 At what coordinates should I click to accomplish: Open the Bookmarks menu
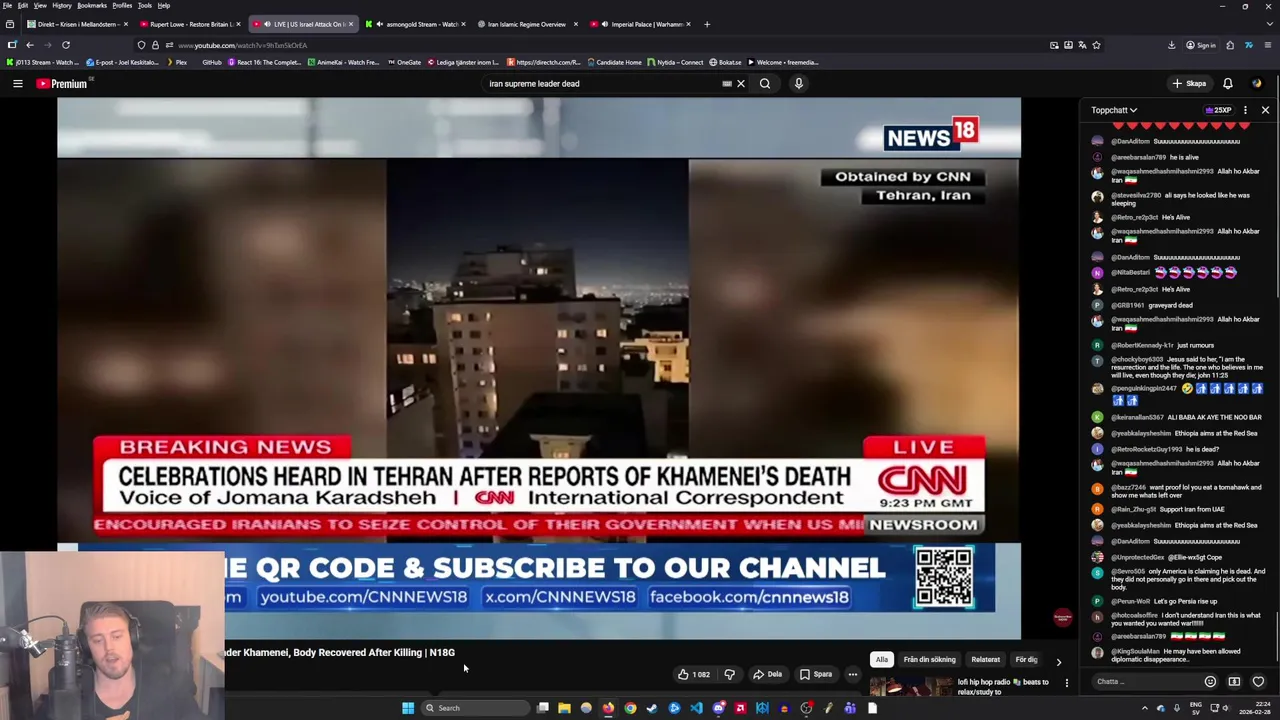(92, 5)
